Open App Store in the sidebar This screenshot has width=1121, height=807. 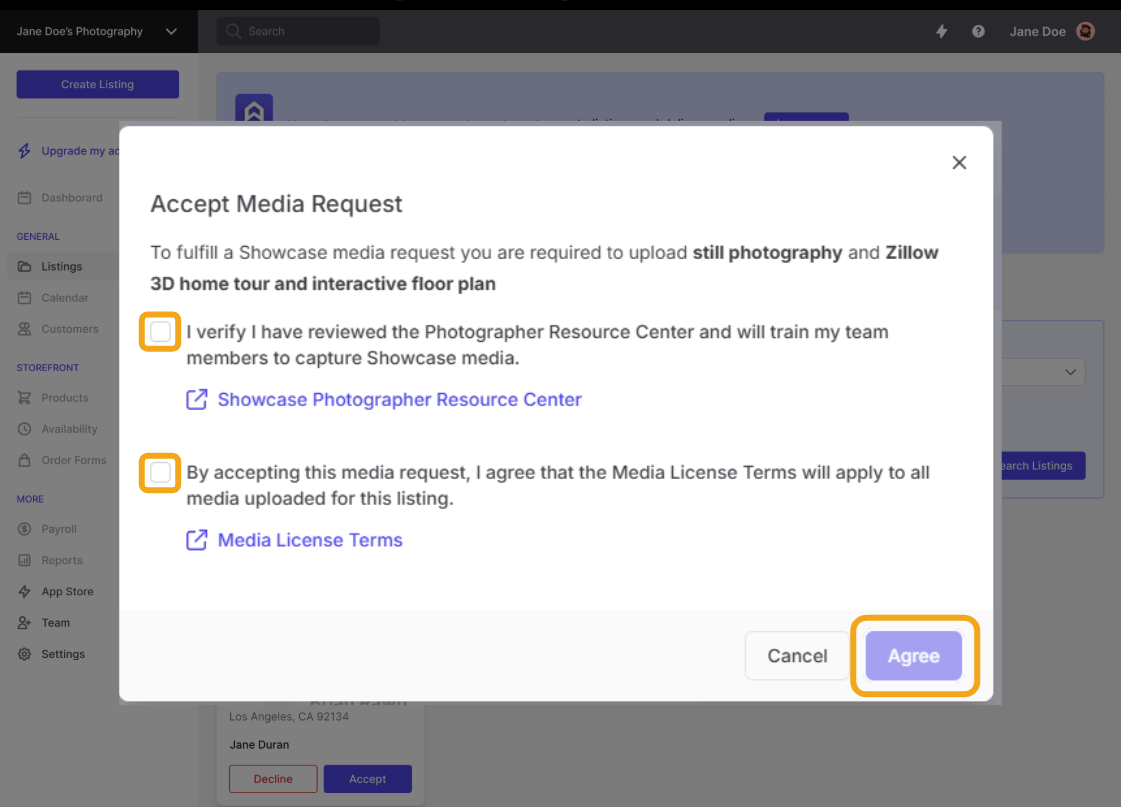pos(67,591)
